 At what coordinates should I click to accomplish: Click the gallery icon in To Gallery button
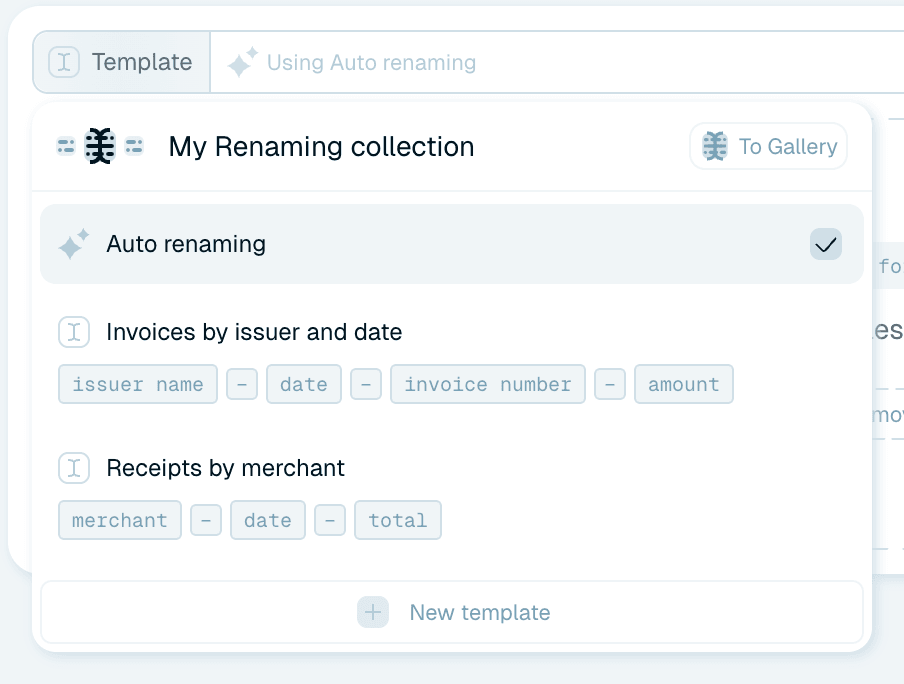(x=715, y=146)
